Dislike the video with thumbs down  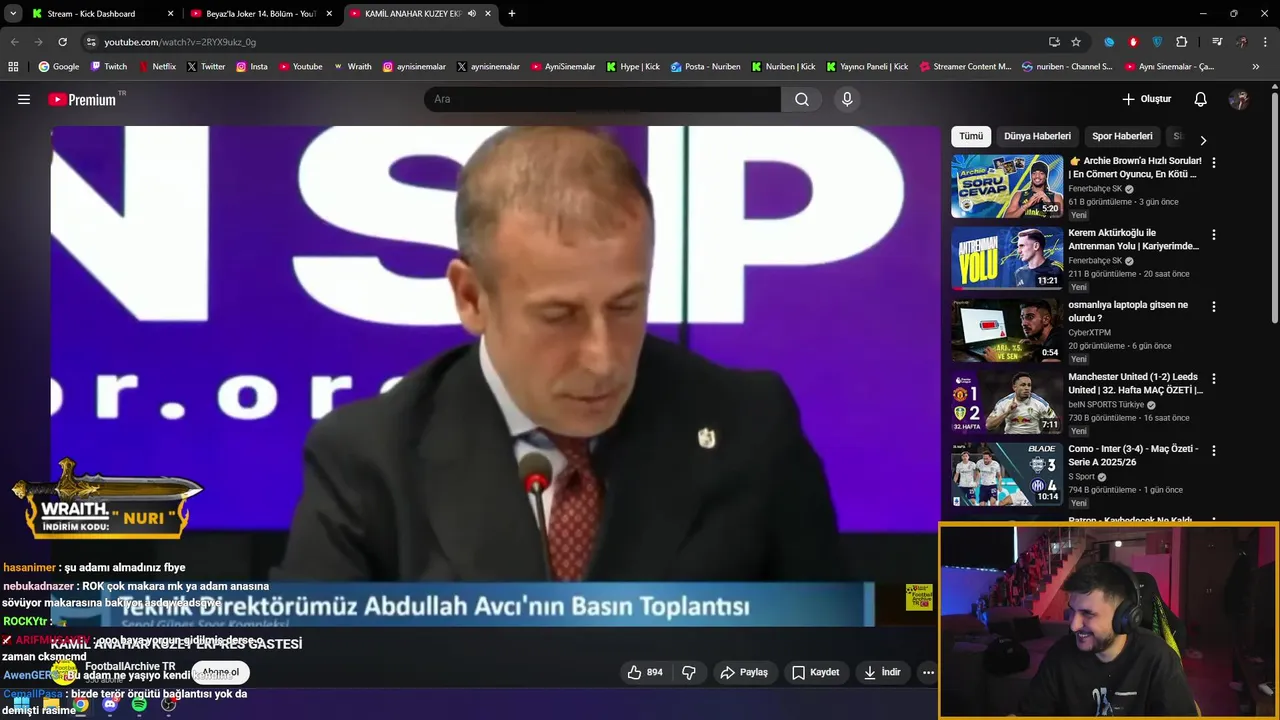689,672
